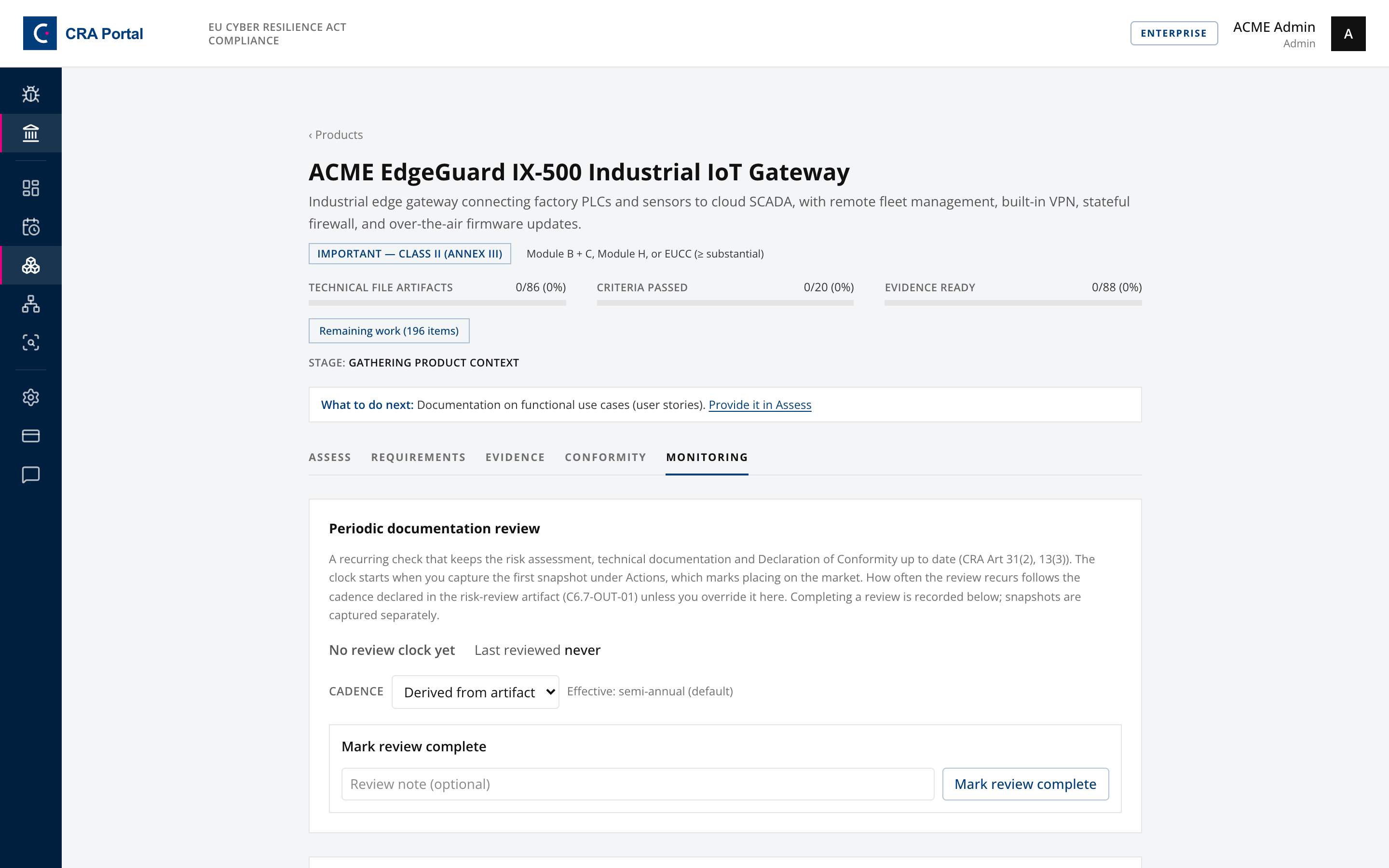Go back to Products
This screenshot has height=868, width=1389.
click(336, 135)
